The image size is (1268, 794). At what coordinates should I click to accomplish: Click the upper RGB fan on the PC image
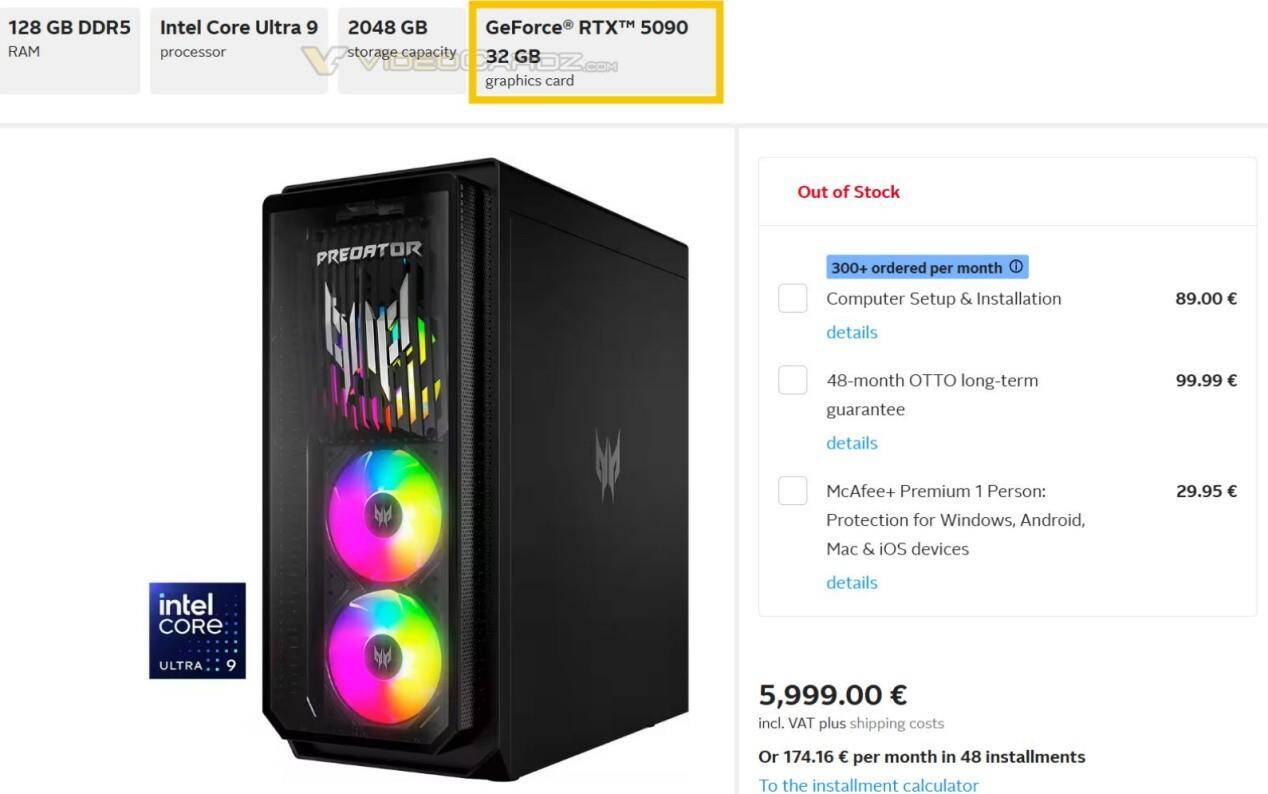385,514
